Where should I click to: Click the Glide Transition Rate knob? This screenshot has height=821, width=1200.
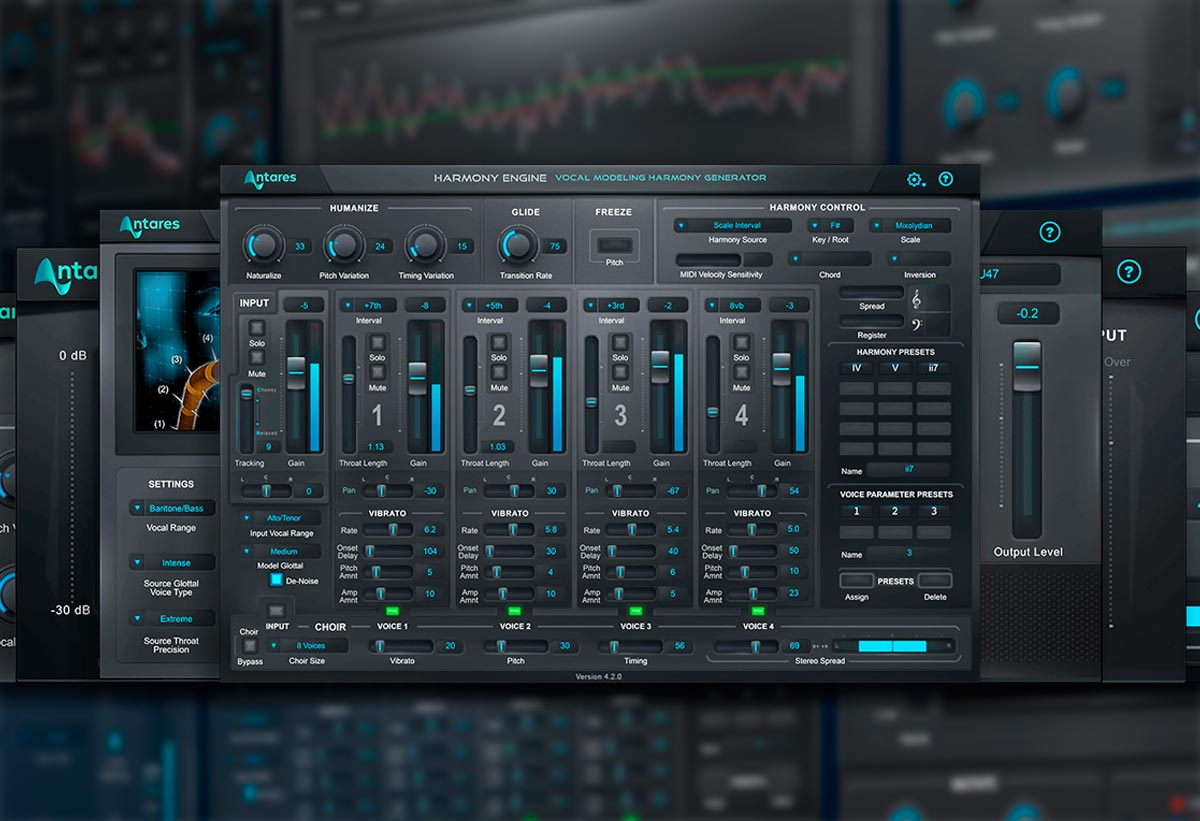(517, 245)
